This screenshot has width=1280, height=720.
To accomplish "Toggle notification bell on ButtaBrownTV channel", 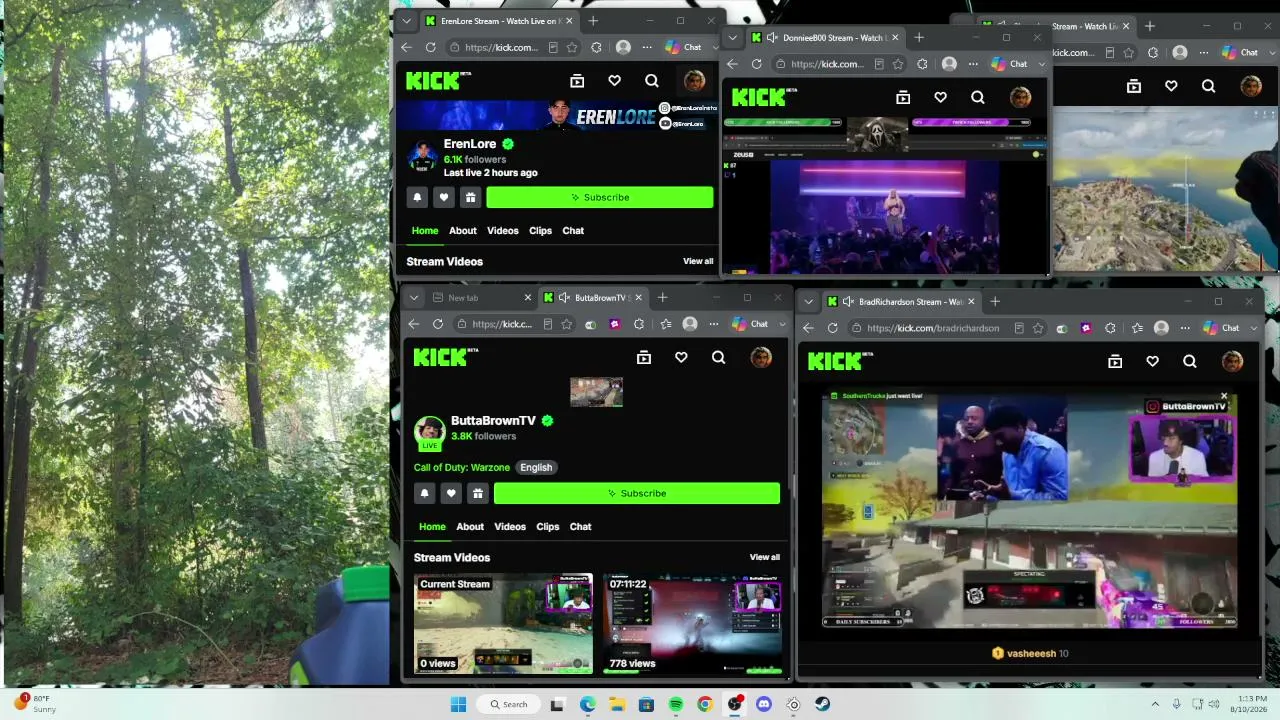I will tap(424, 493).
